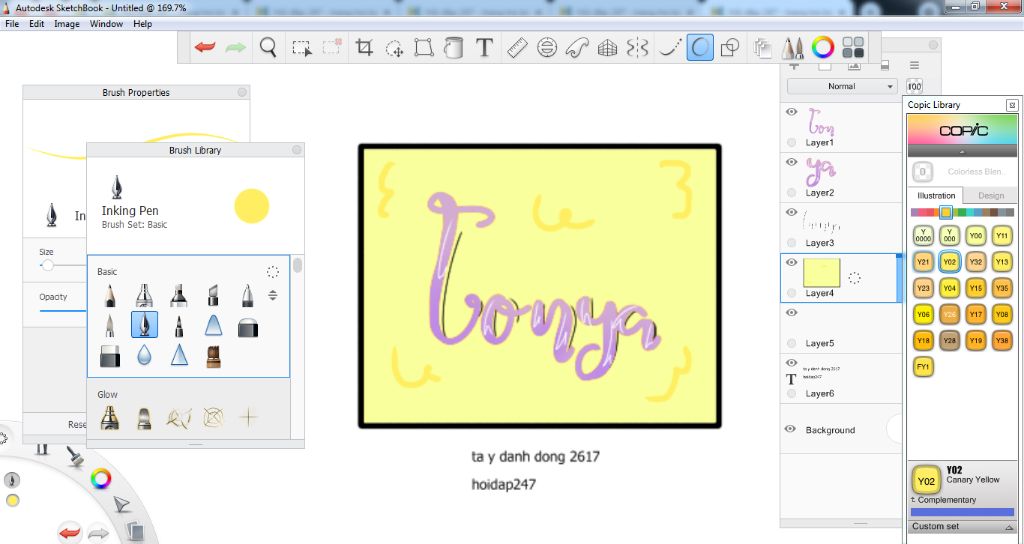Toggle the active Predictive Stroke tool

(700, 48)
